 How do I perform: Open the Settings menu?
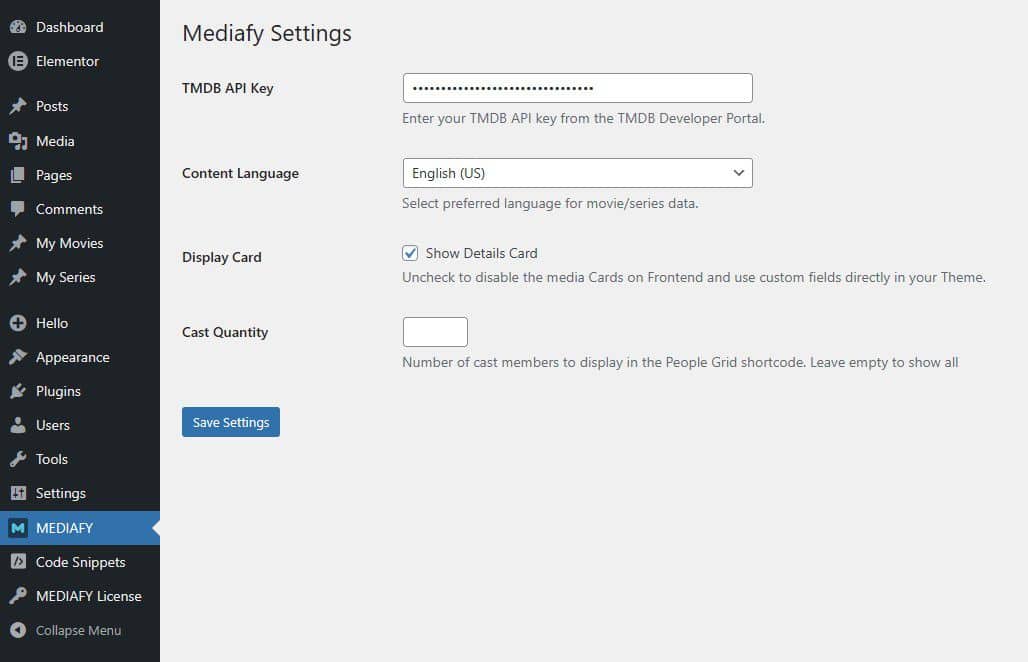coord(80,493)
